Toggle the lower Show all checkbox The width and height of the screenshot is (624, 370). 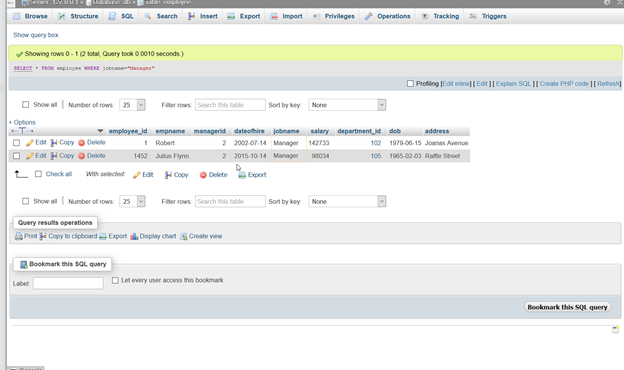pyautogui.click(x=25, y=201)
